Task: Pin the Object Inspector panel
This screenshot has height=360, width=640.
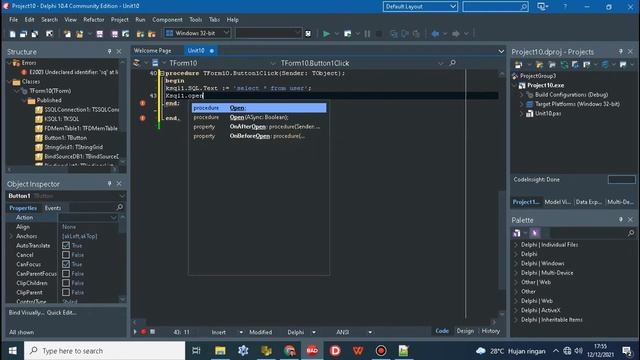Action: point(109,184)
